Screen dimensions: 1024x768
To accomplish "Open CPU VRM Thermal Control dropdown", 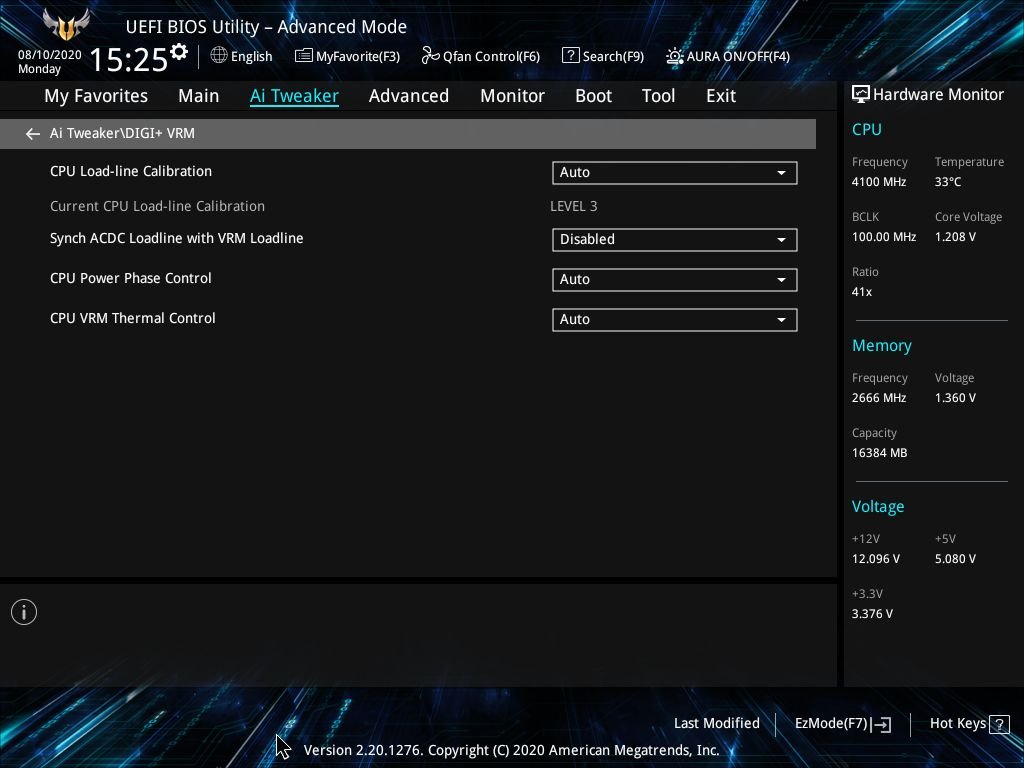I will [675, 320].
